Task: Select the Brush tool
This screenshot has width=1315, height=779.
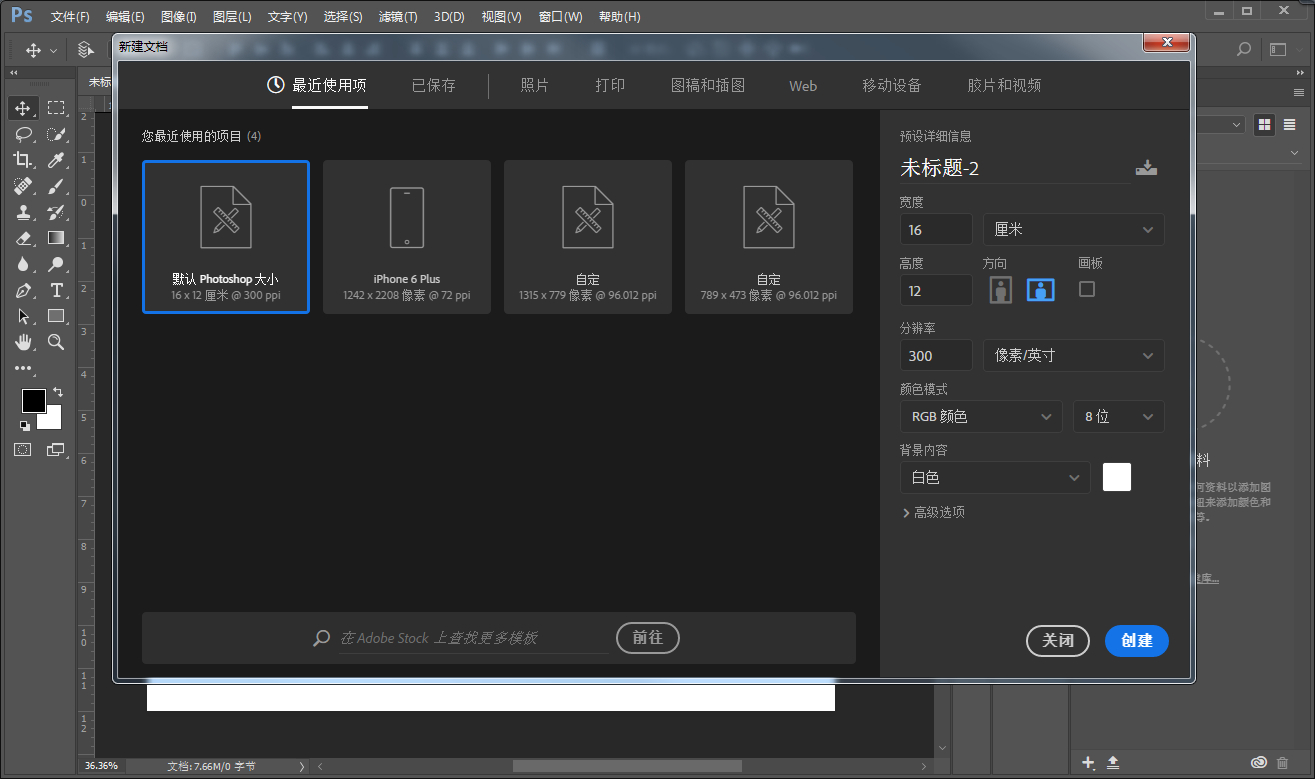Action: click(56, 186)
